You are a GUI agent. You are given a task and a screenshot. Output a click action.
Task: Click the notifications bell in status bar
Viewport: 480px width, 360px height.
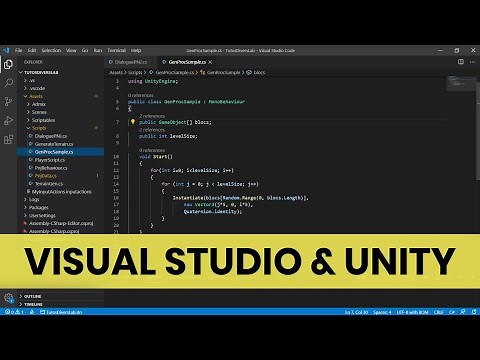point(474,312)
